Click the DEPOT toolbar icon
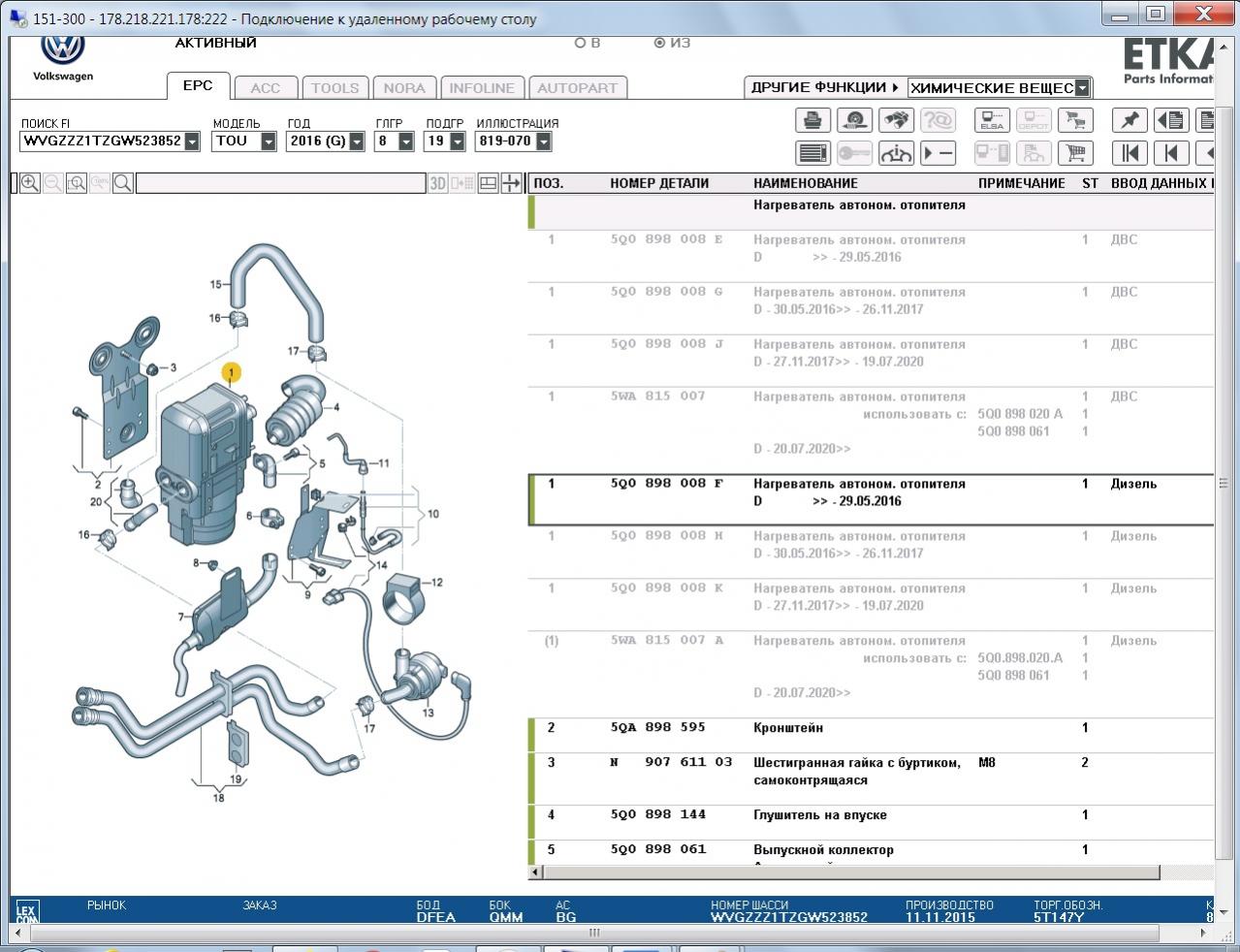This screenshot has width=1240, height=952. tap(1033, 120)
